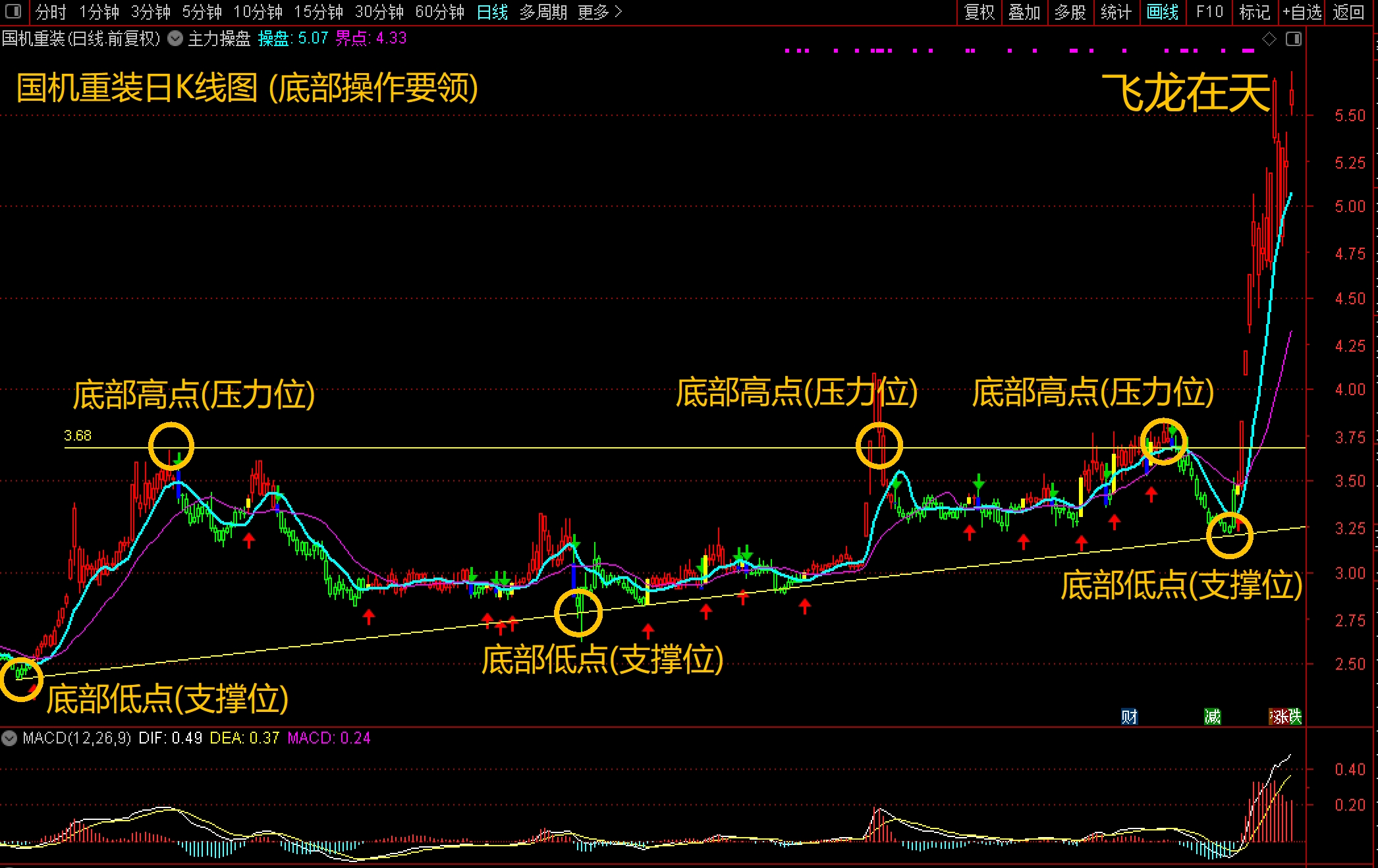Click the 标记 mark button
Image resolution: width=1378 pixels, height=868 pixels.
pos(1254,12)
